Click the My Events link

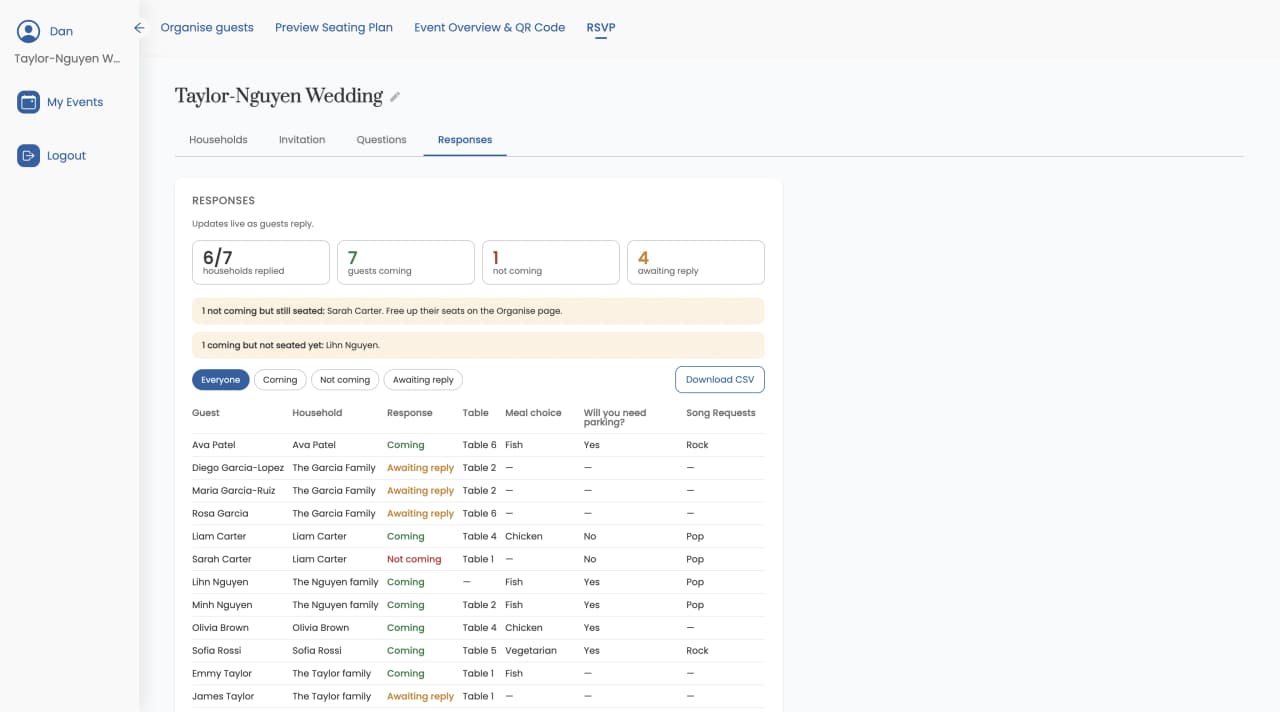pos(75,102)
